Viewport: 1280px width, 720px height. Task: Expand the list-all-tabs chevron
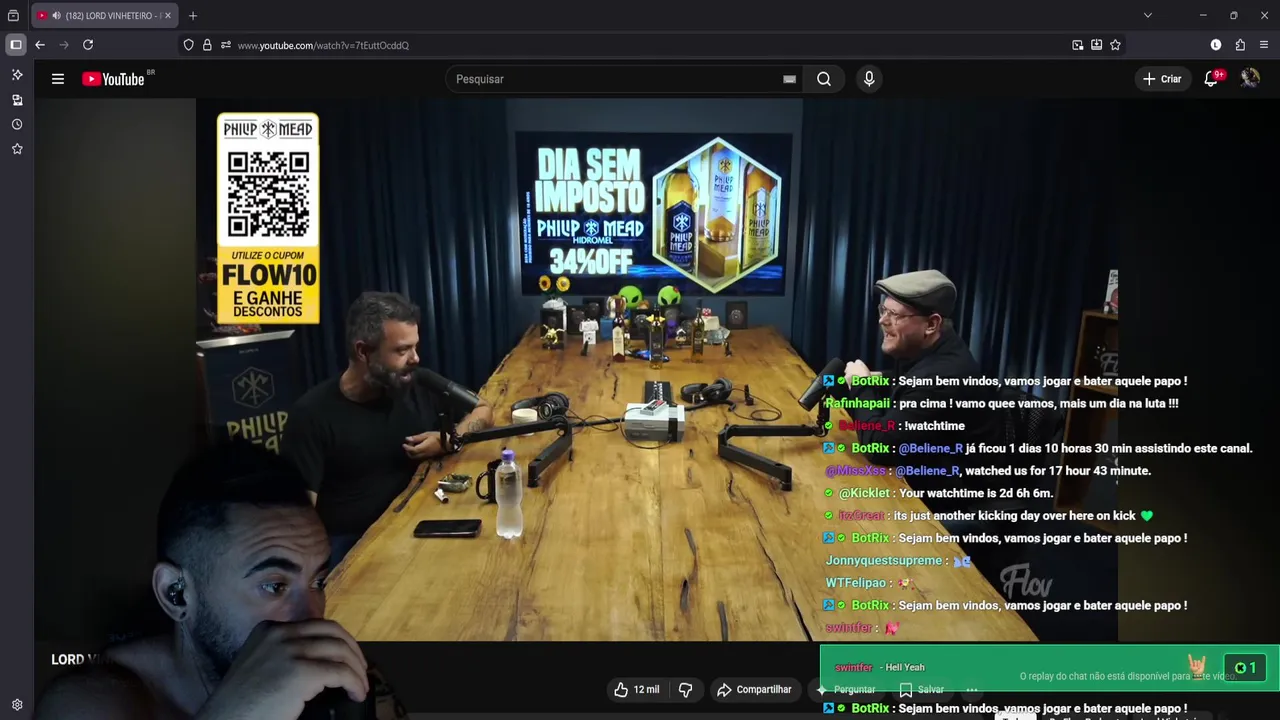[x=1148, y=16]
